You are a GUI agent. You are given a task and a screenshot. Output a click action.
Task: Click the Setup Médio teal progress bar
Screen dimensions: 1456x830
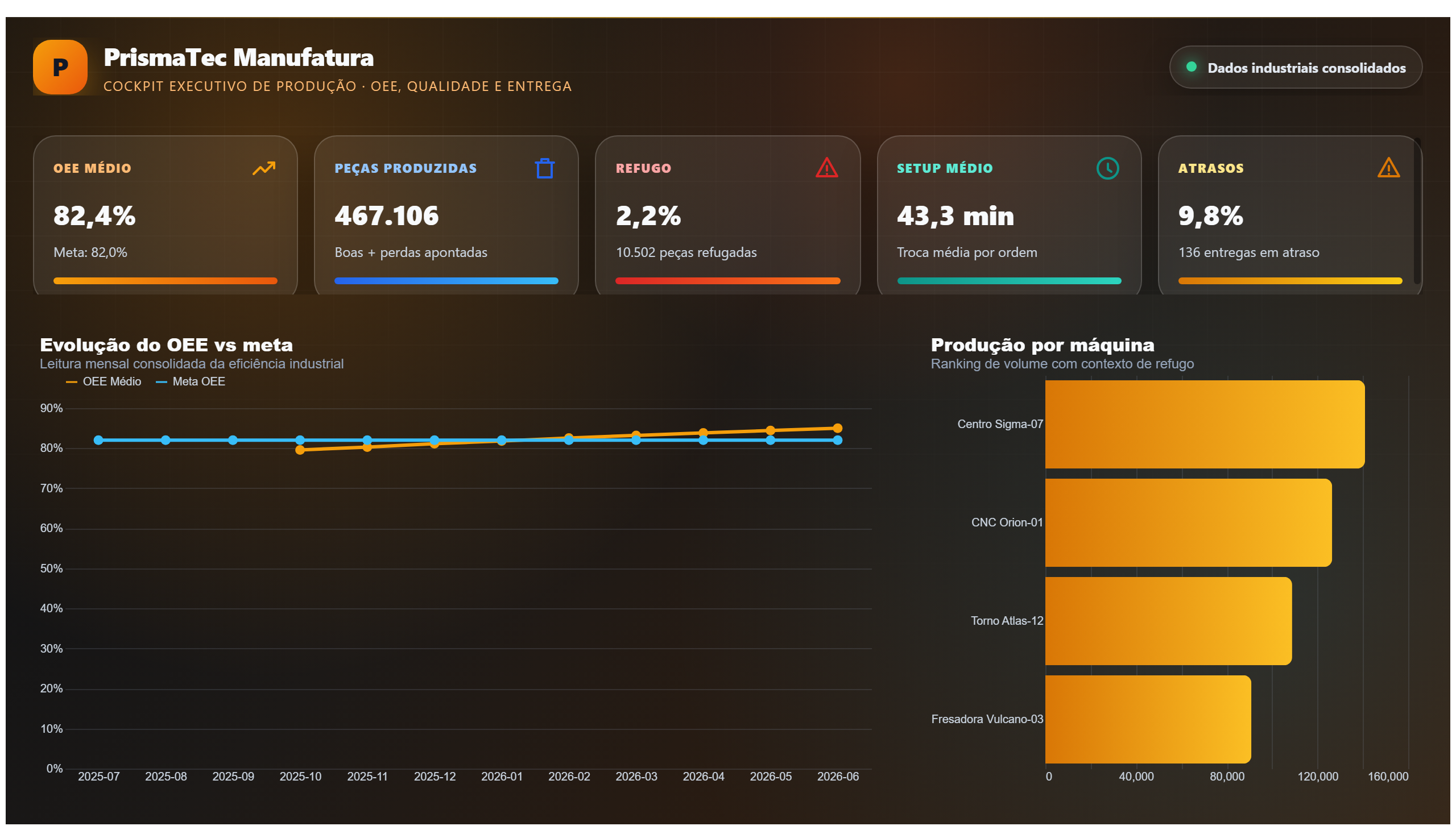tap(1009, 280)
